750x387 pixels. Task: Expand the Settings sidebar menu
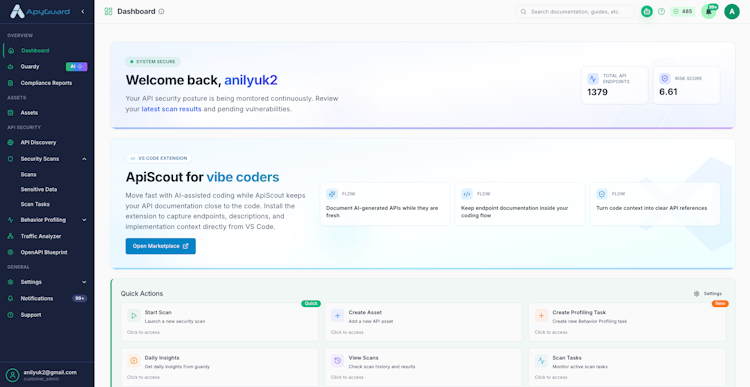[x=84, y=282]
